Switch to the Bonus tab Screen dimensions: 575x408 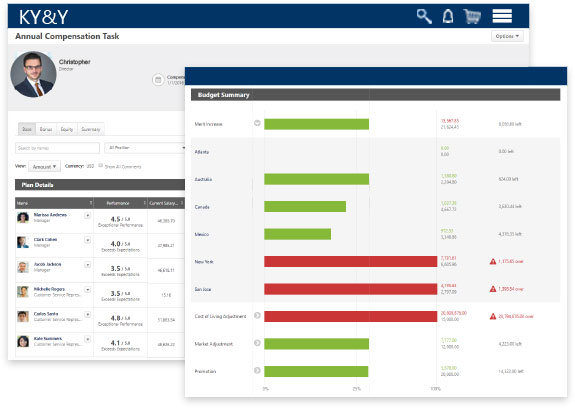pos(46,129)
